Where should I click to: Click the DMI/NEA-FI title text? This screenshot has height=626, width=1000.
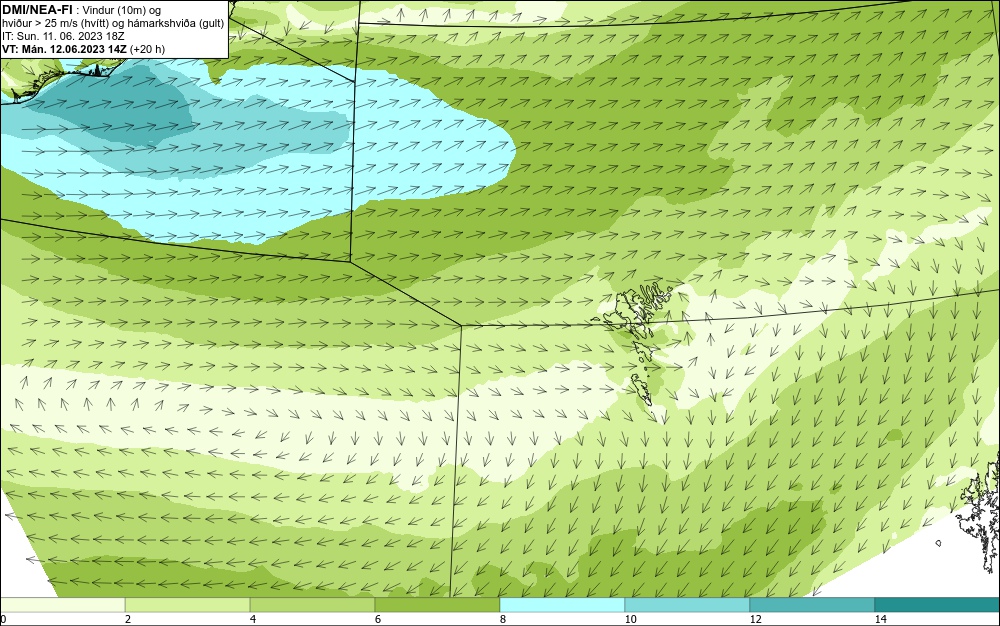tap(37, 10)
